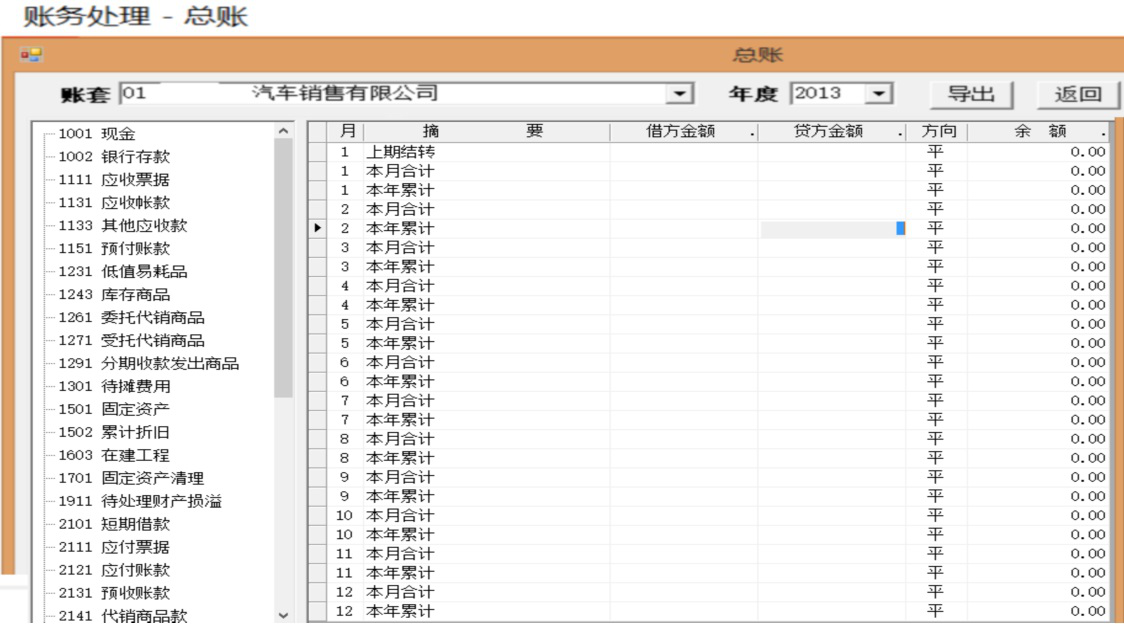Select 1001 现金 in the account tree
This screenshot has height=624, width=1124.
coord(97,135)
